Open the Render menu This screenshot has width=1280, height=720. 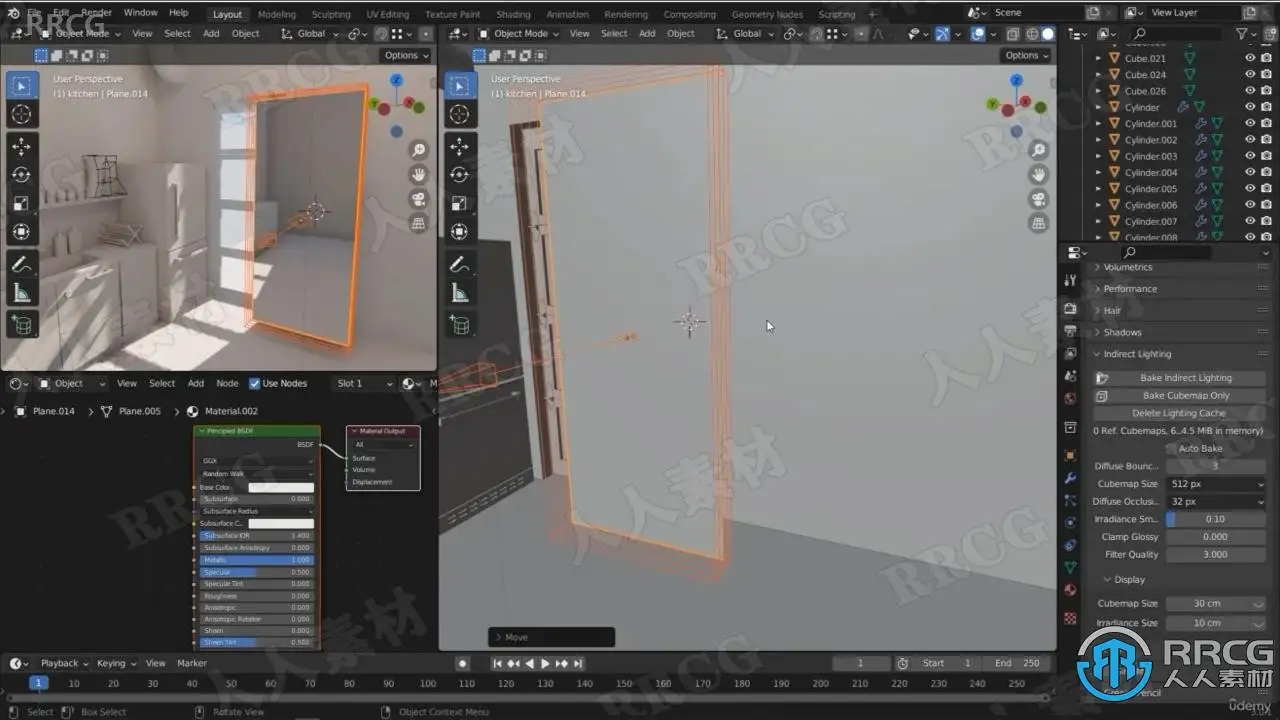coord(96,13)
